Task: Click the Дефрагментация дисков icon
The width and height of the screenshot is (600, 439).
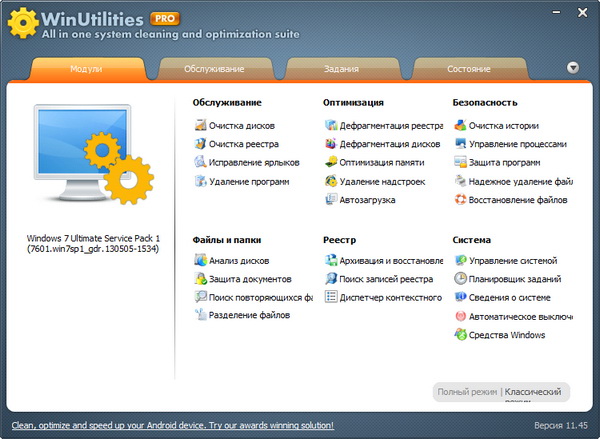Action: 331,144
